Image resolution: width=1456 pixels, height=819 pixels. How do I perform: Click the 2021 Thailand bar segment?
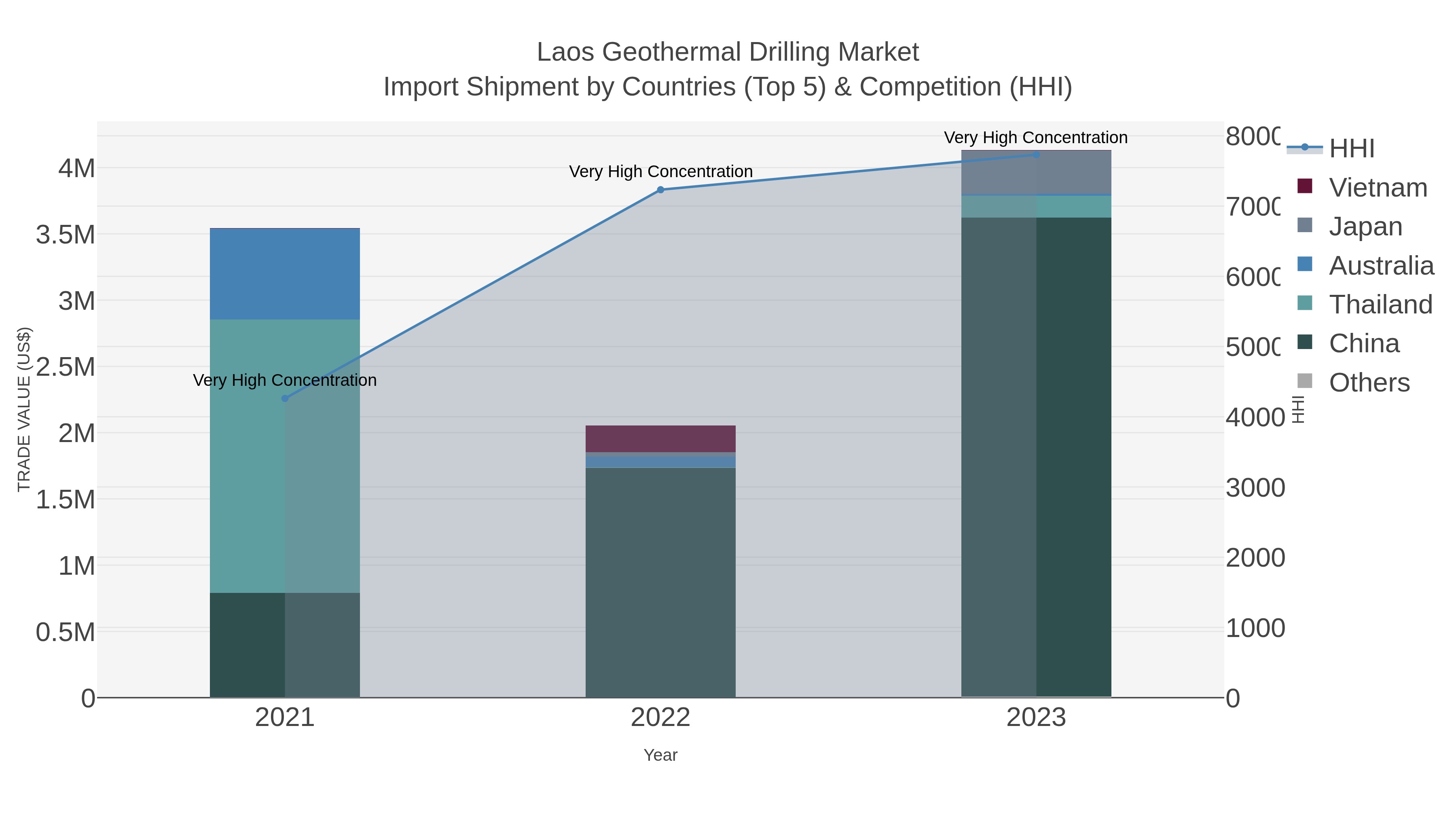(285, 456)
